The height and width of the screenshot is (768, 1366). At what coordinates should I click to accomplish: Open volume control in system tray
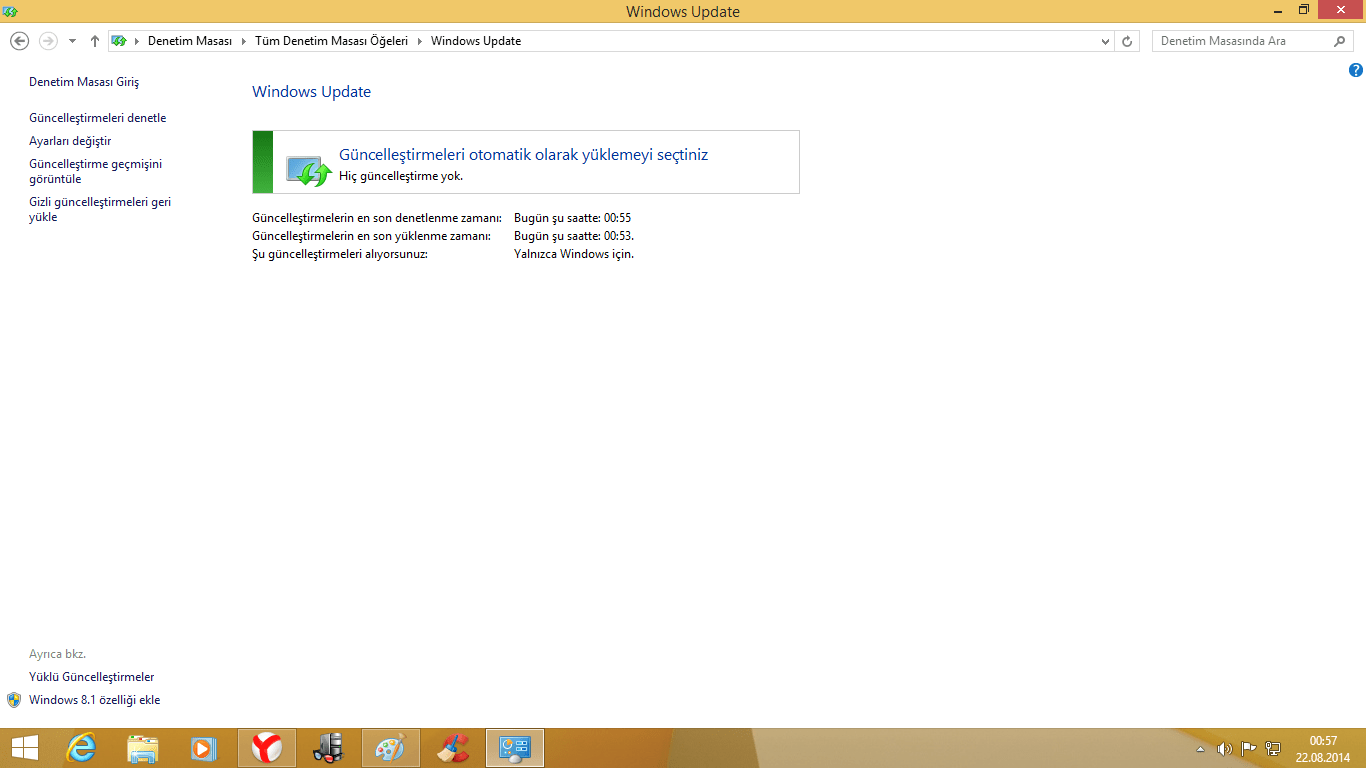1224,749
